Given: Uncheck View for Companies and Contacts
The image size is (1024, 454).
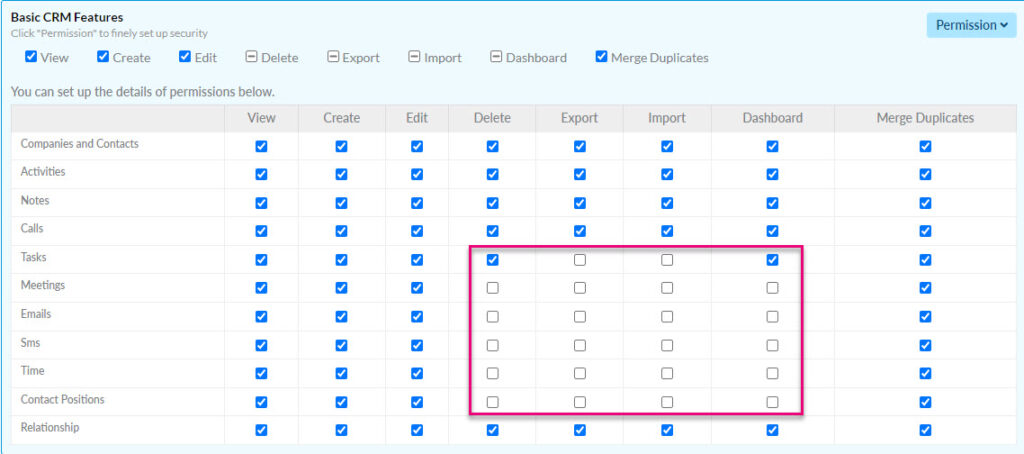Looking at the screenshot, I should click(x=261, y=146).
